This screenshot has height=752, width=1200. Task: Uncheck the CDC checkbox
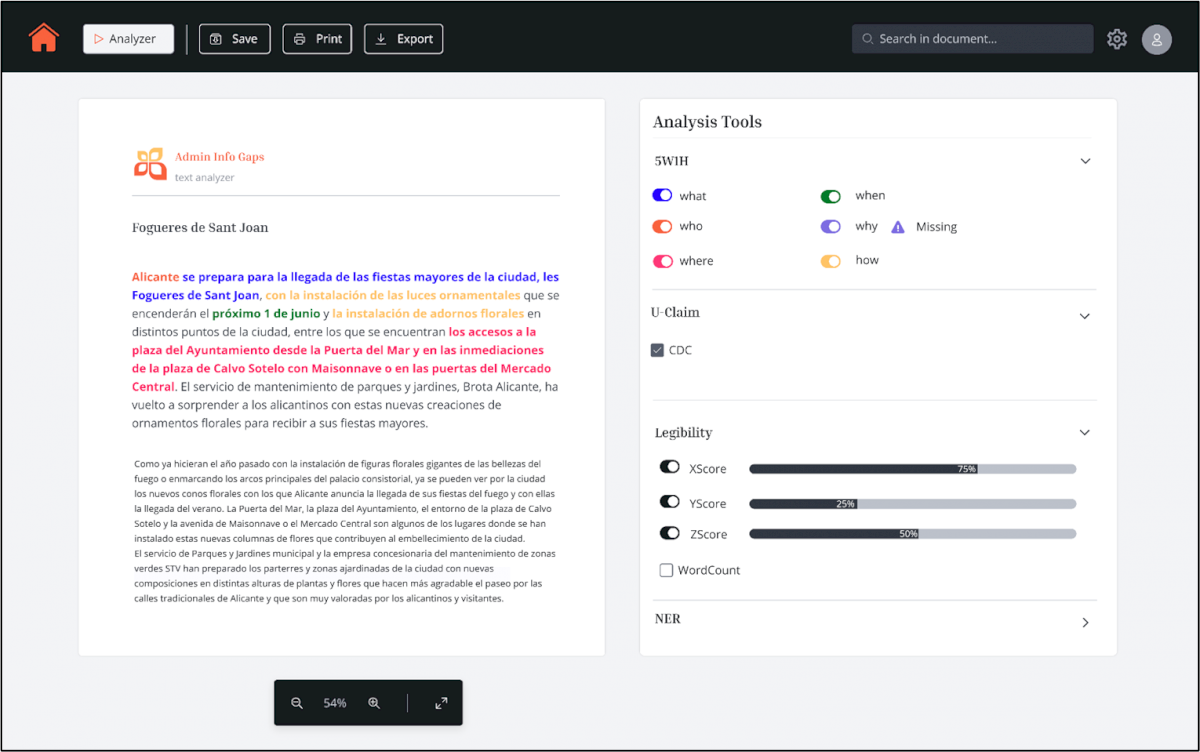pyautogui.click(x=657, y=350)
